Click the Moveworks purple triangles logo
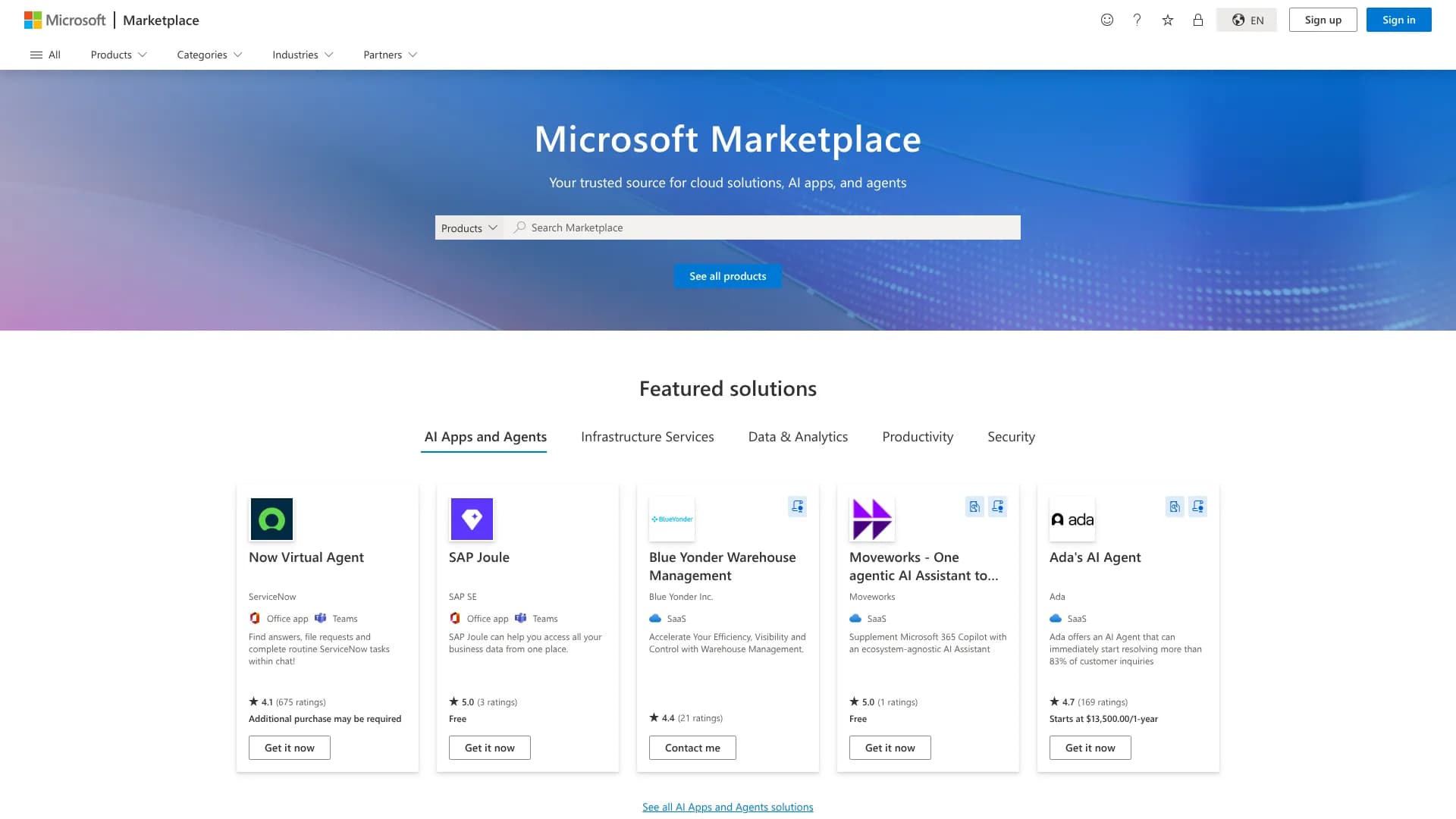Image resolution: width=1456 pixels, height=819 pixels. (872, 519)
